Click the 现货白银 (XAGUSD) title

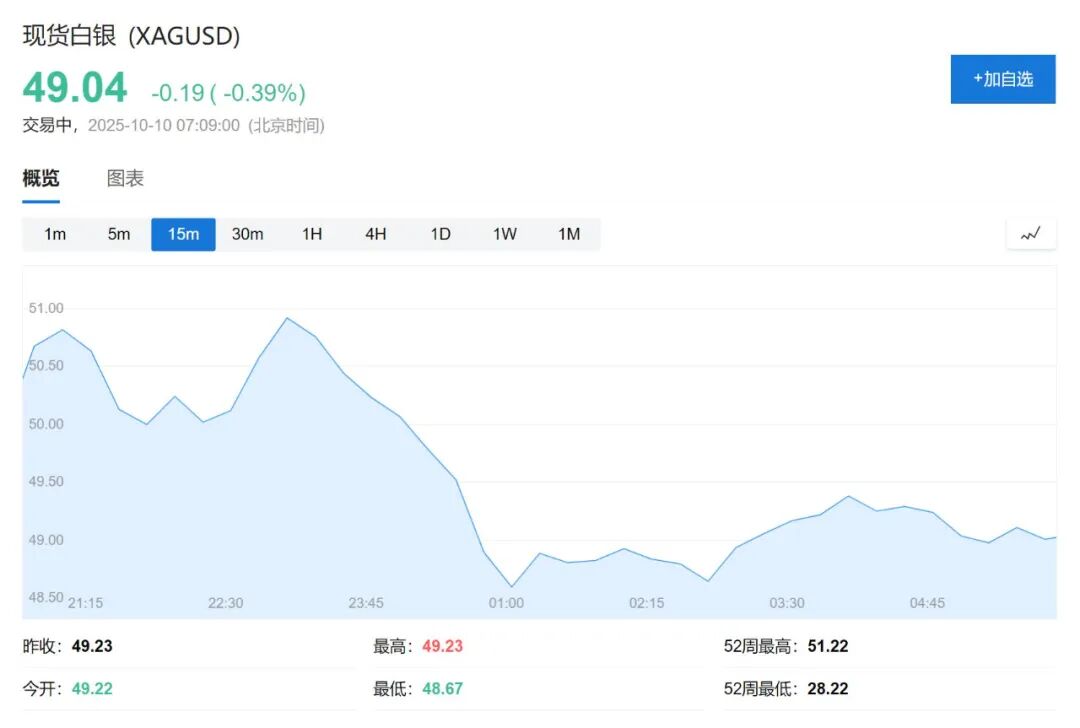tap(131, 36)
